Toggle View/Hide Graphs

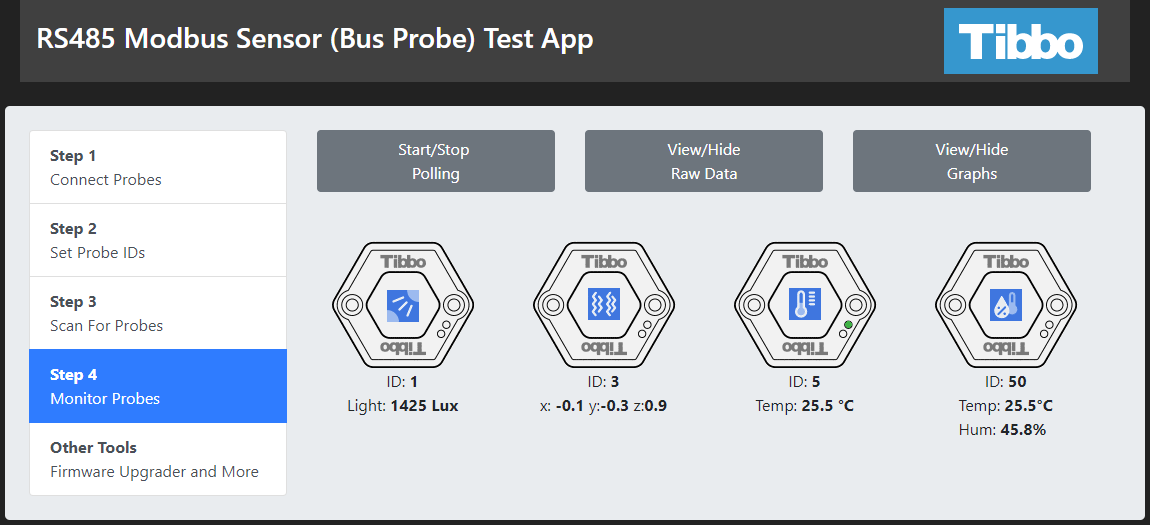pyautogui.click(x=971, y=161)
